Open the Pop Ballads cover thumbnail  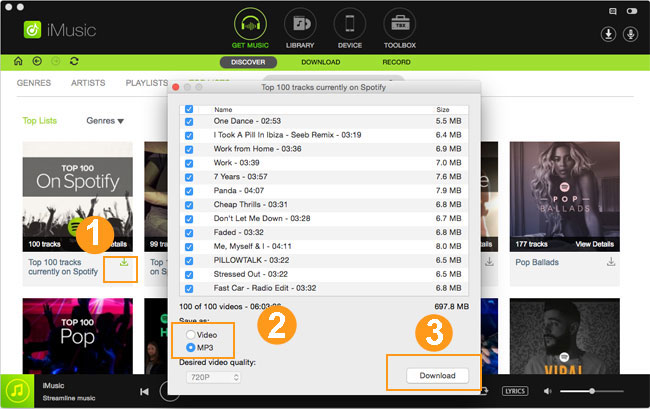pyautogui.click(x=565, y=196)
